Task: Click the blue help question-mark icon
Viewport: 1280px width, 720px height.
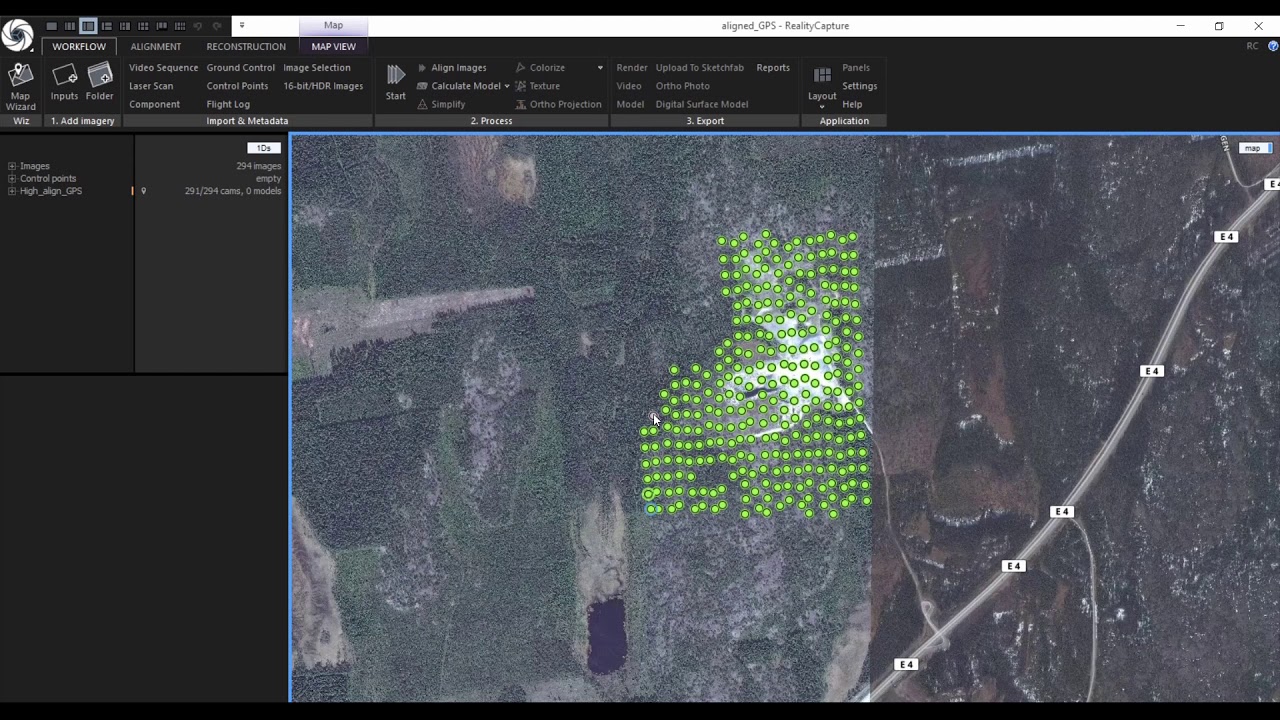Action: pos(1273,46)
